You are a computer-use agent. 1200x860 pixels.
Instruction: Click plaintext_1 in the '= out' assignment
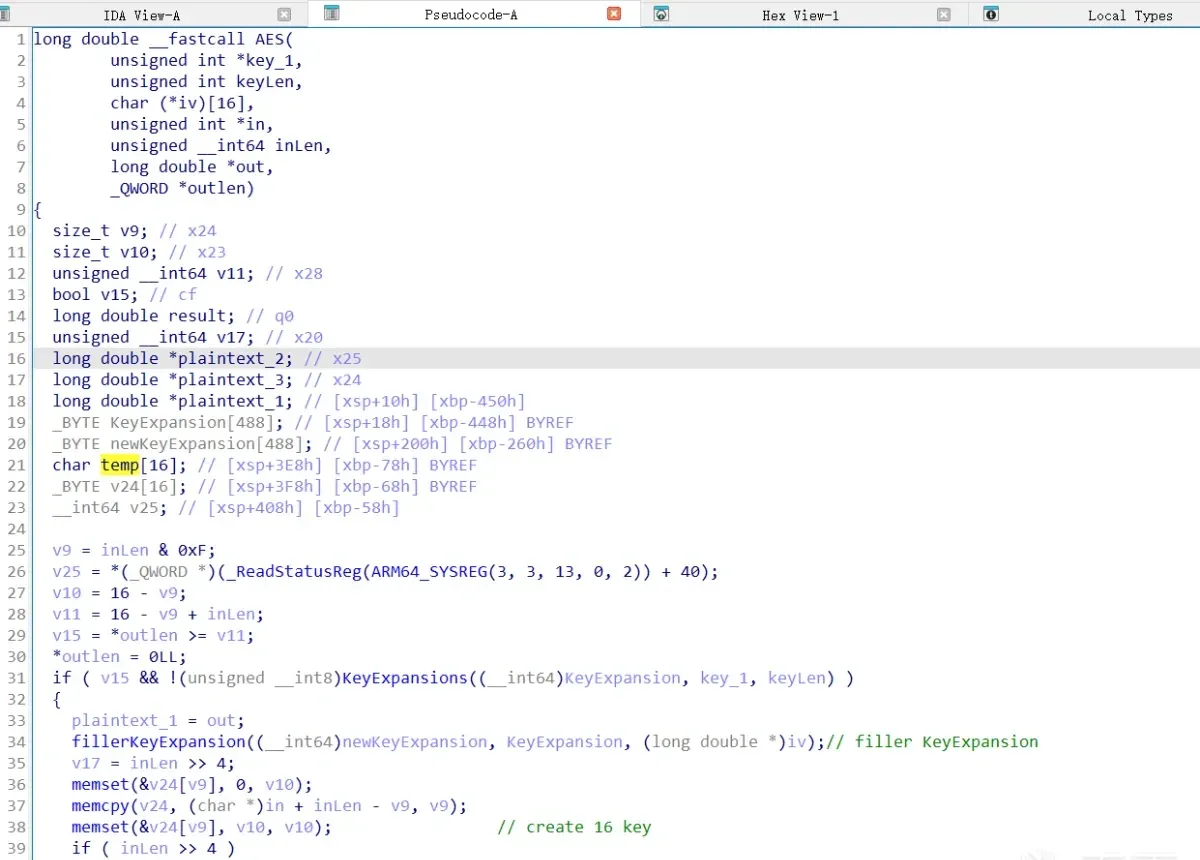(x=125, y=720)
